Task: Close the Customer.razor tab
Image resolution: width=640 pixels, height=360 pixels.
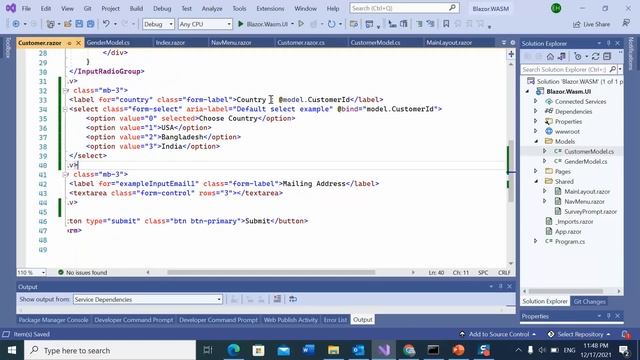Action: [78, 43]
